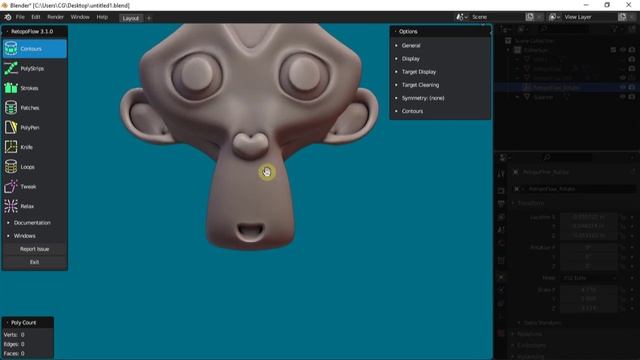Select the Knife tool
Viewport: 640px width, 360px height.
click(x=35, y=147)
